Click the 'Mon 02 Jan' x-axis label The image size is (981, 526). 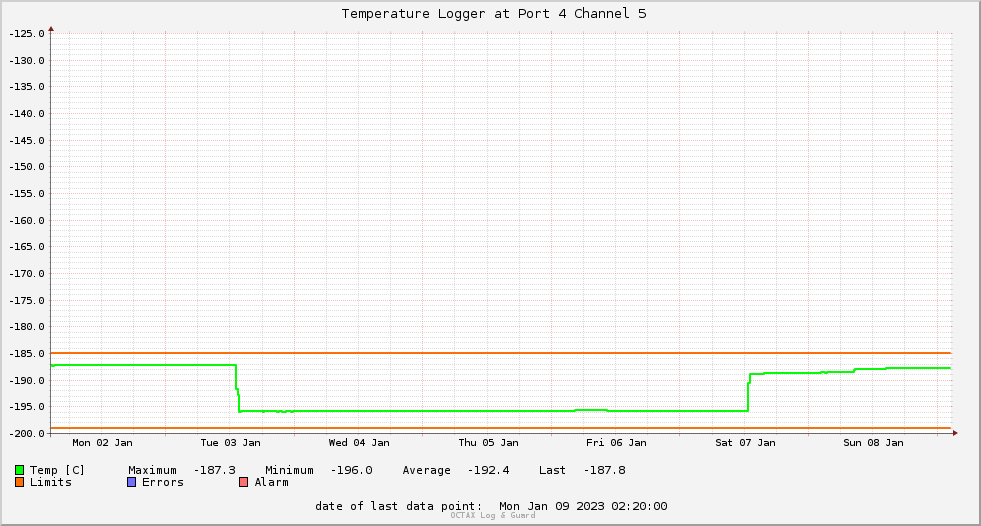point(103,443)
